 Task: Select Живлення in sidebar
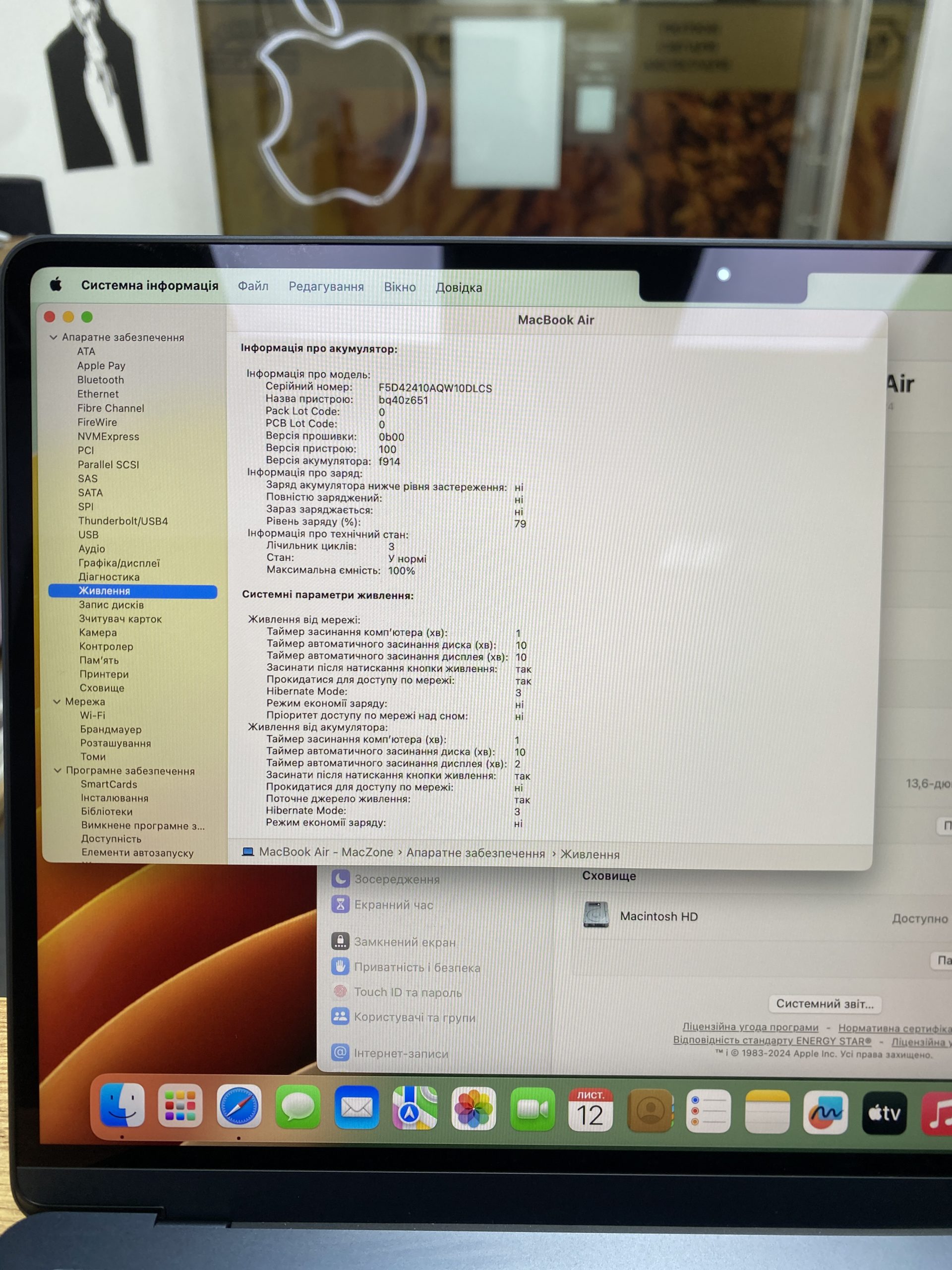pyautogui.click(x=132, y=591)
